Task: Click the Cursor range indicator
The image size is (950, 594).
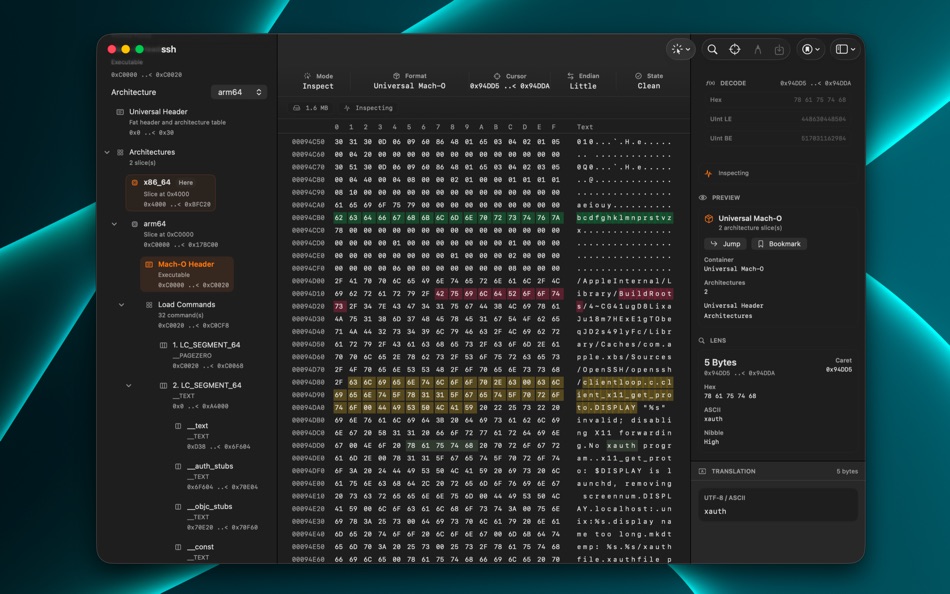Action: [510, 81]
